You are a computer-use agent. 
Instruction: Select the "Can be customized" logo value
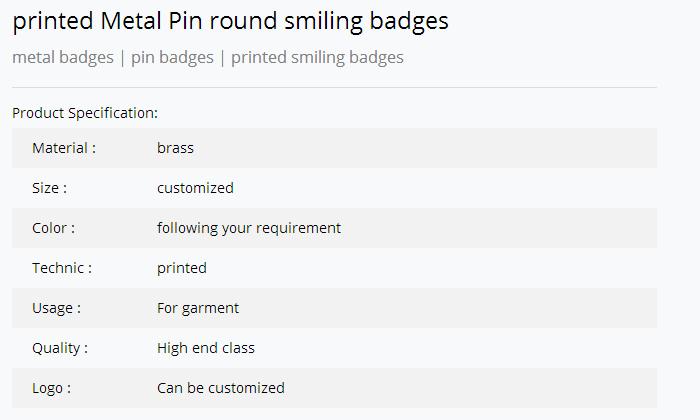tap(221, 388)
